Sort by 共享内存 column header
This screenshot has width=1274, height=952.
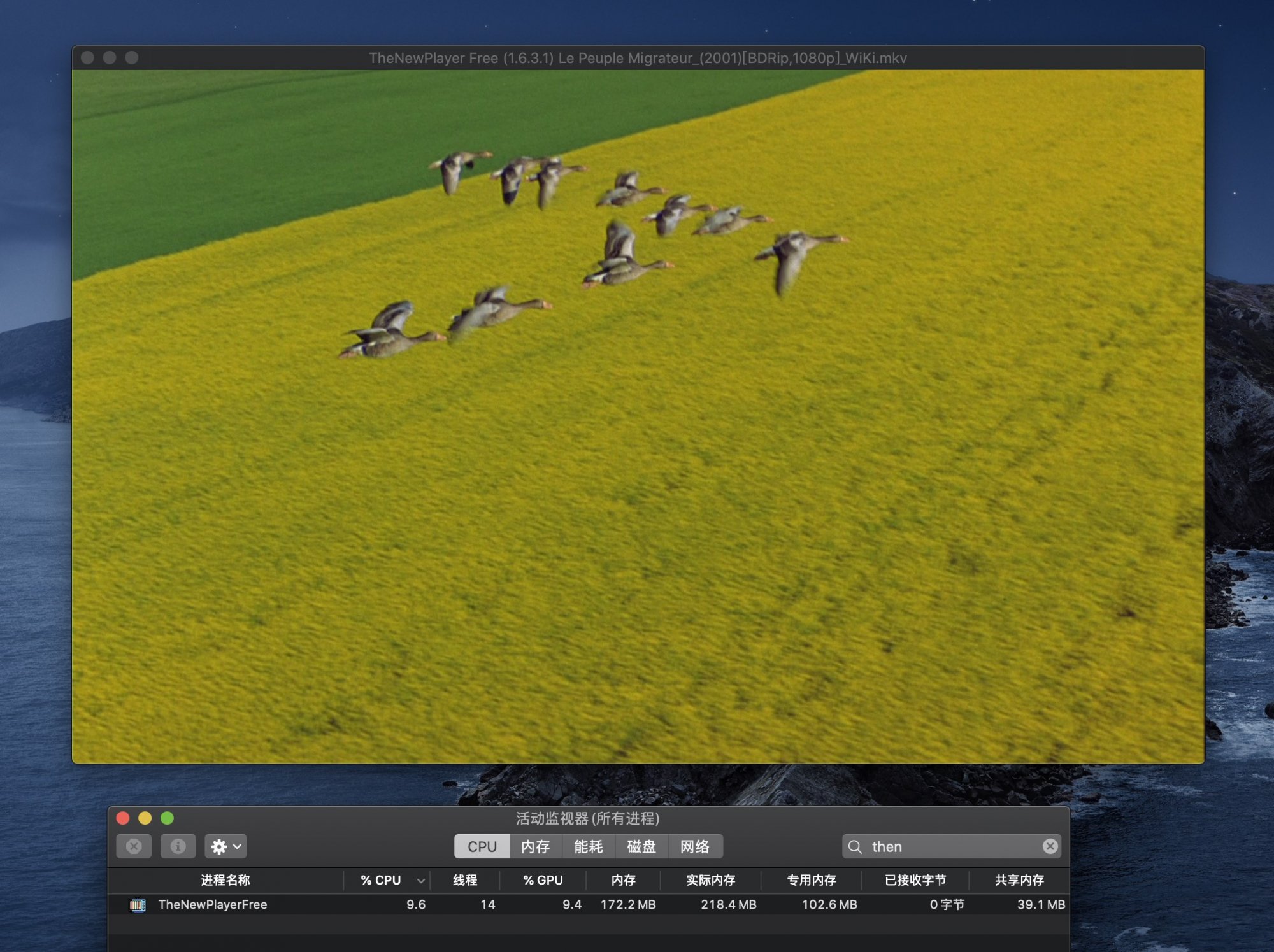click(1019, 880)
